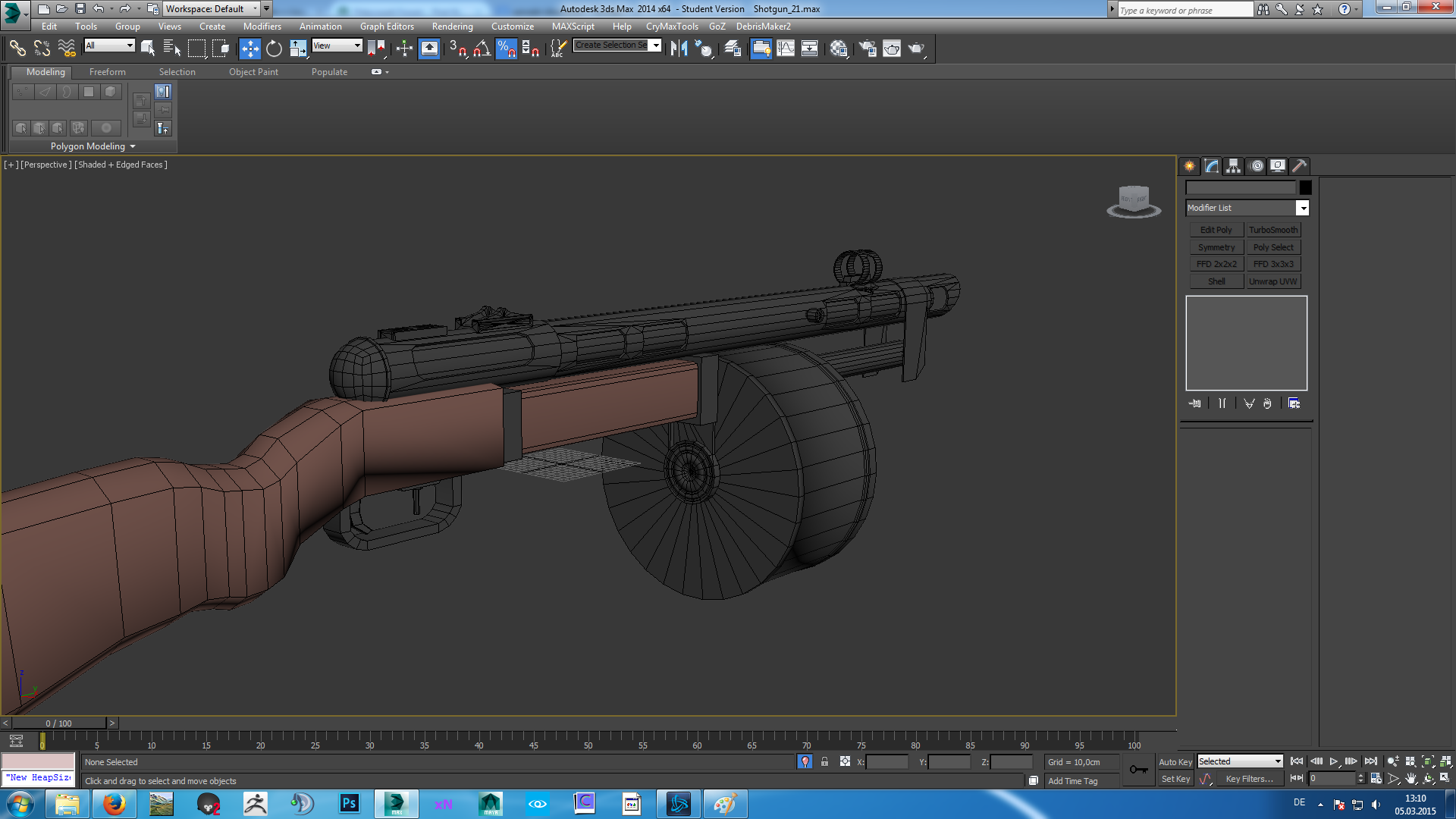The image size is (1456, 819).
Task: Click the Pin Stack icon
Action: click(1195, 403)
